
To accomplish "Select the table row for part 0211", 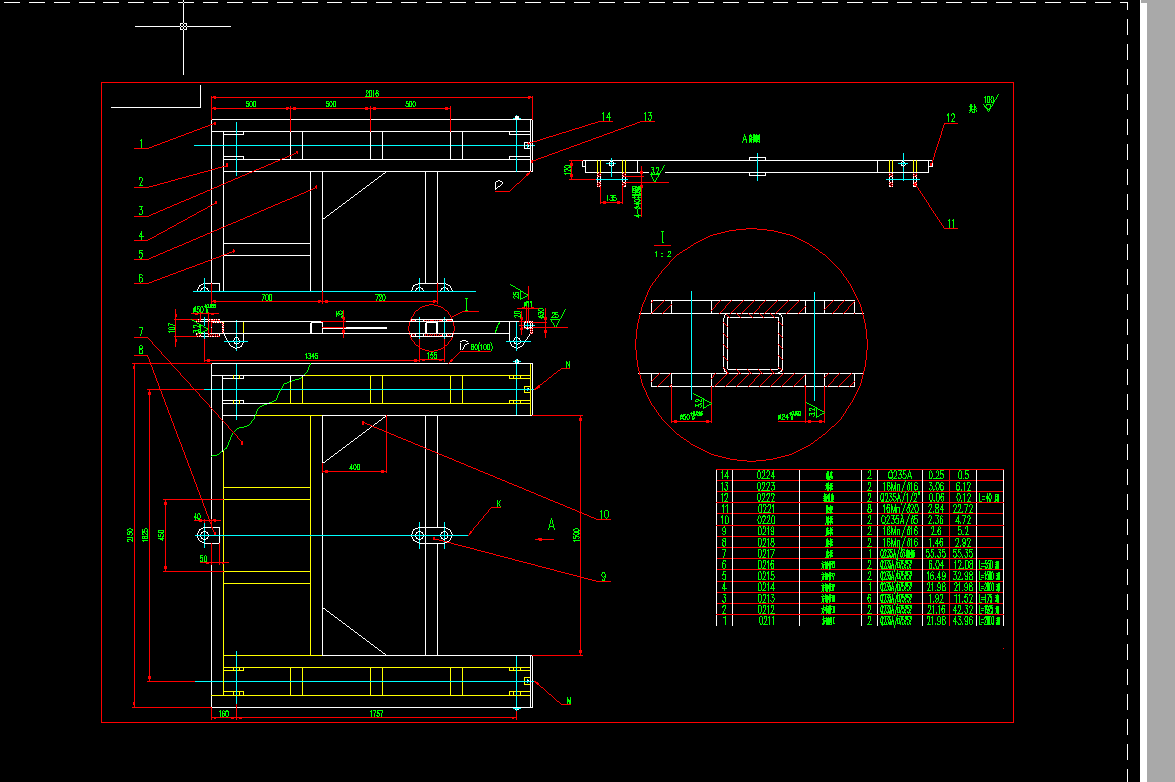I will tap(766, 620).
